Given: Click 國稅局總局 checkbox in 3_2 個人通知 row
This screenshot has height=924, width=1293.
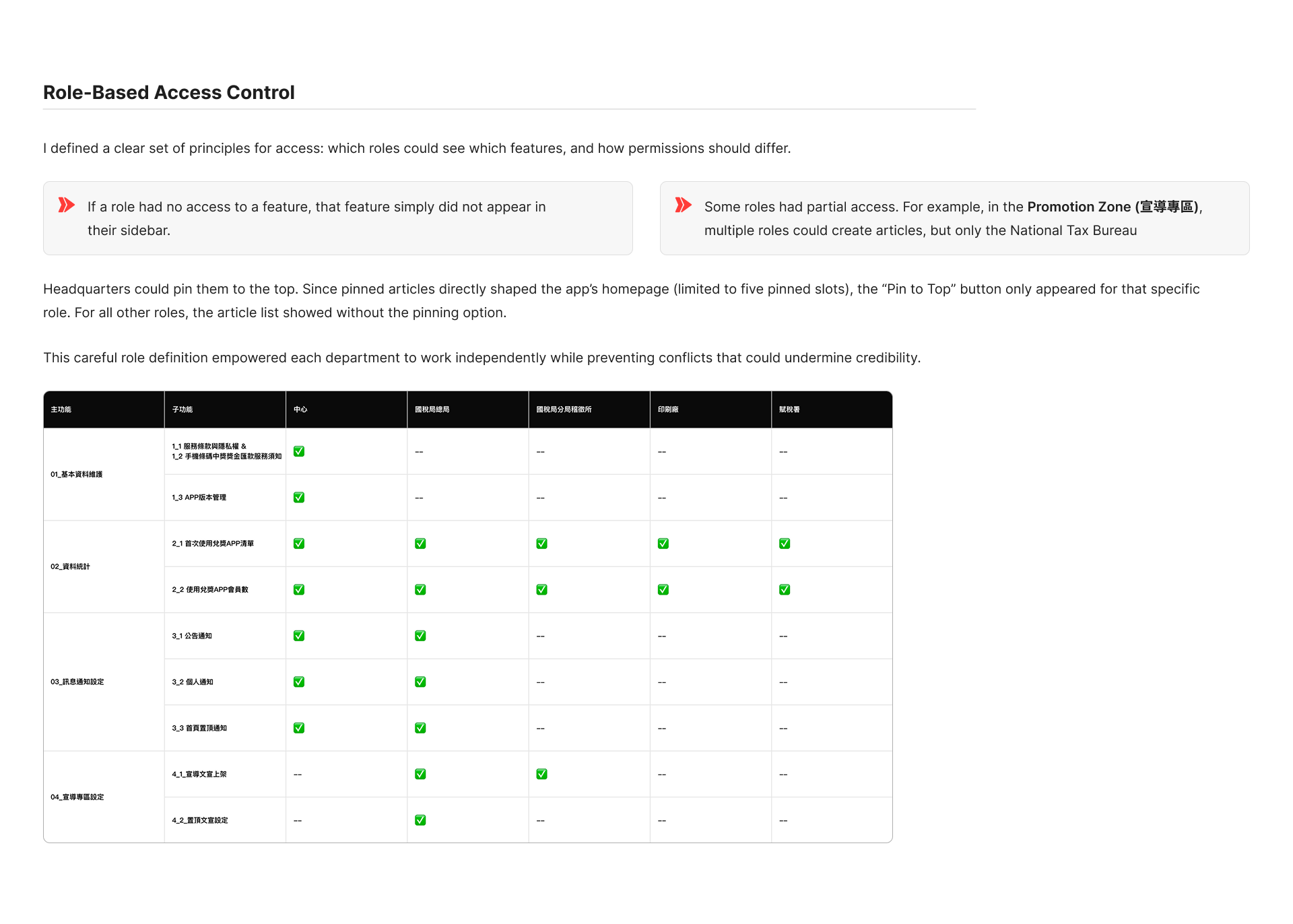Looking at the screenshot, I should pos(420,682).
